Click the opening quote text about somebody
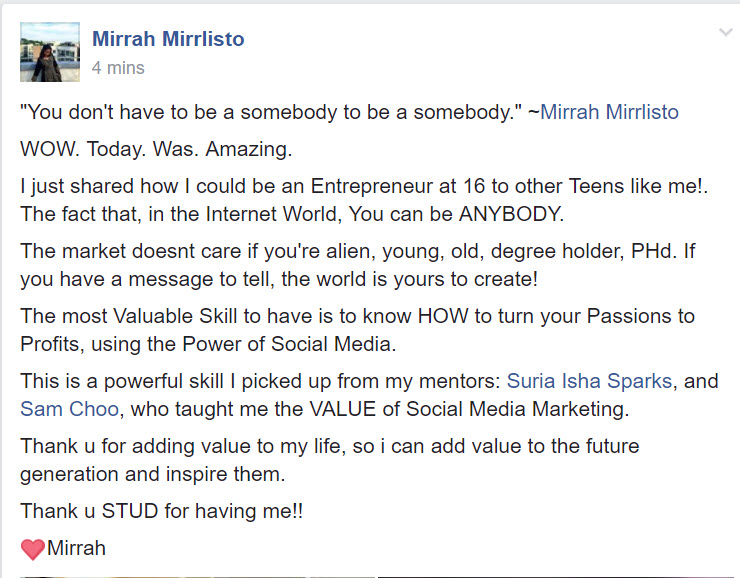 [x=271, y=112]
